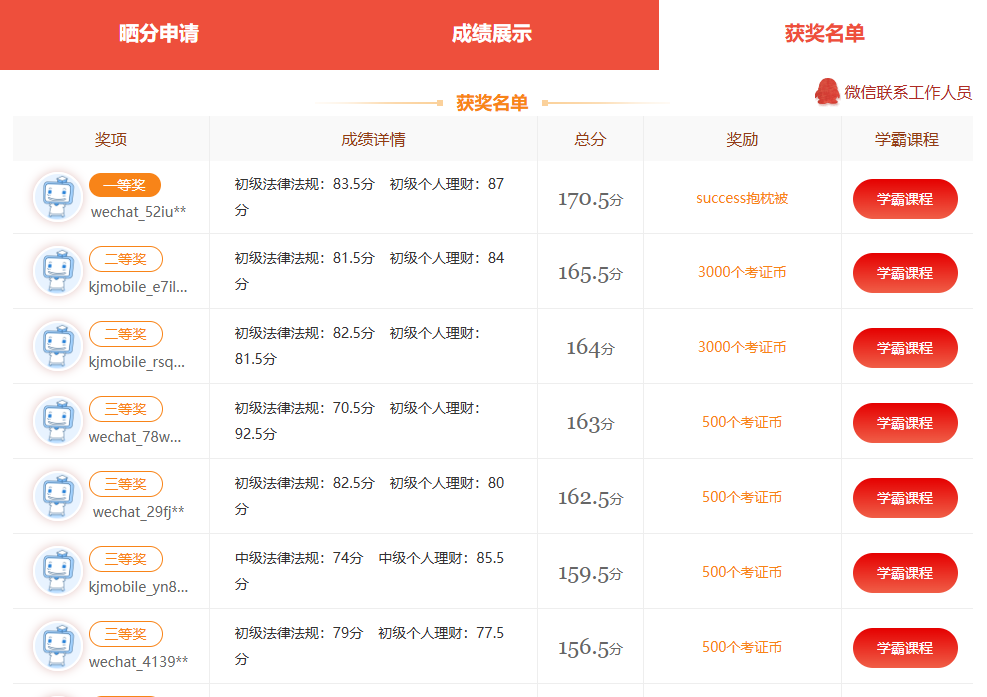
Task: Switch to the 晒分申请 tab
Action: click(159, 34)
